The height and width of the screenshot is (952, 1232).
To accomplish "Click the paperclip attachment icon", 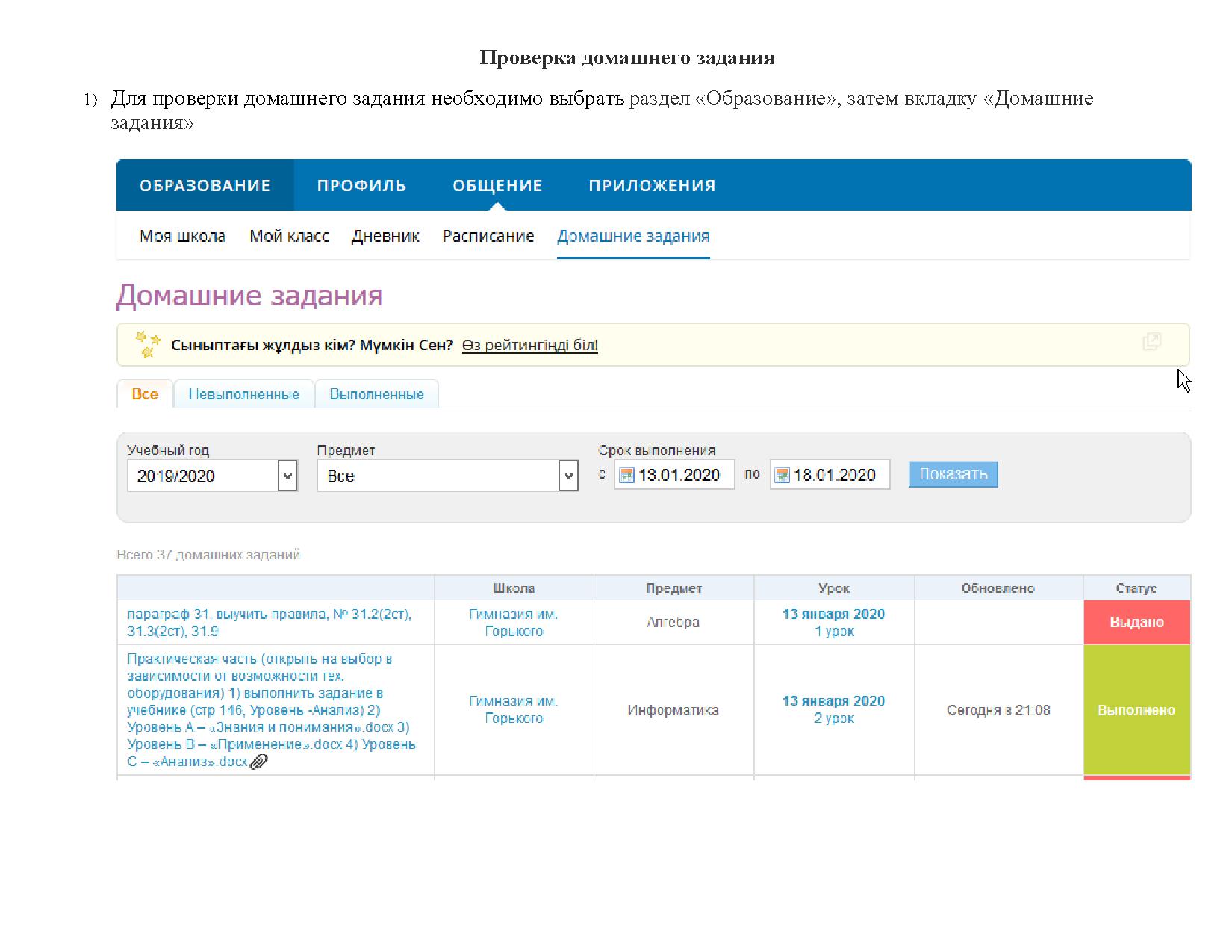I will pyautogui.click(x=258, y=762).
